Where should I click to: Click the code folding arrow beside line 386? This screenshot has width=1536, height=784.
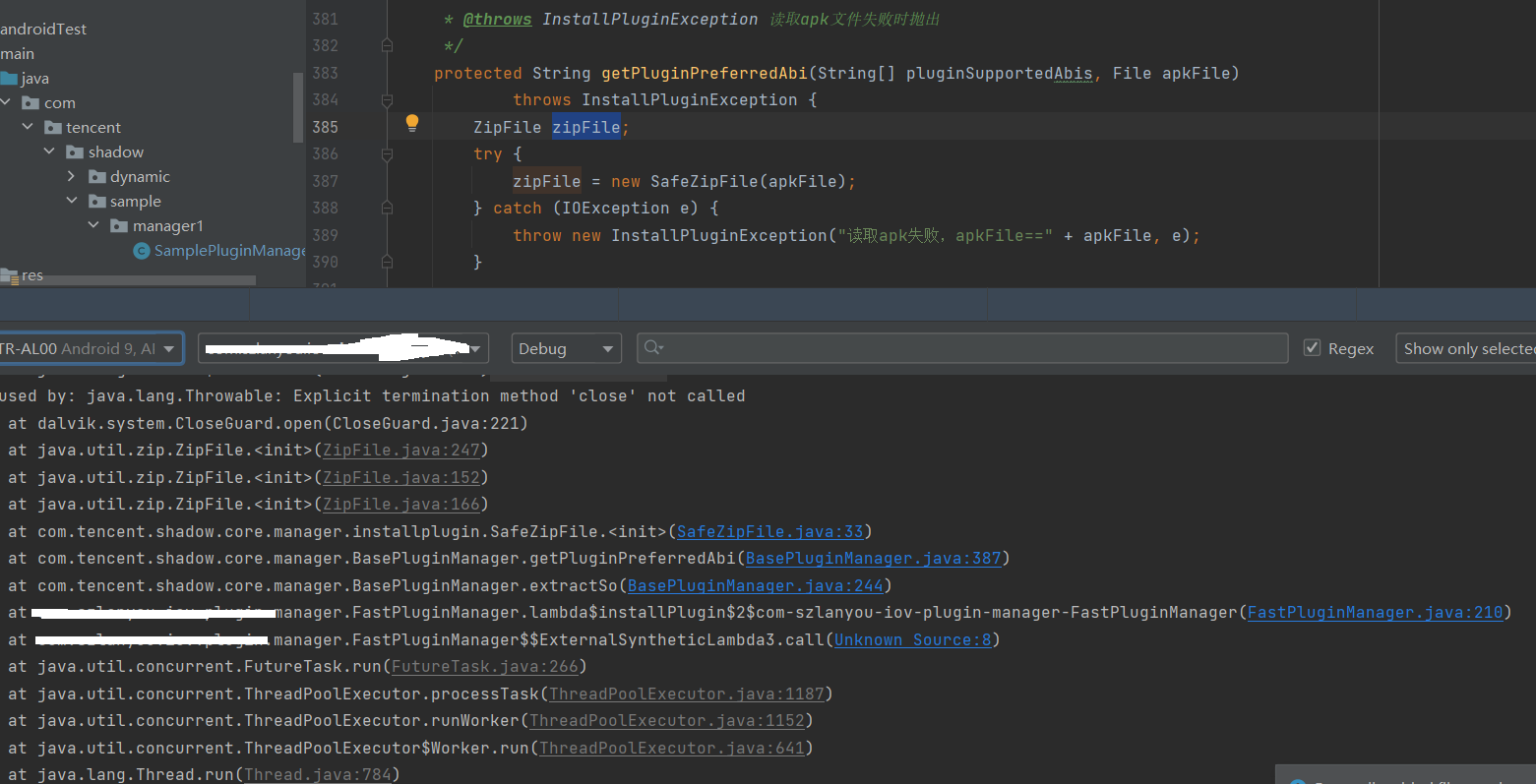pos(386,153)
